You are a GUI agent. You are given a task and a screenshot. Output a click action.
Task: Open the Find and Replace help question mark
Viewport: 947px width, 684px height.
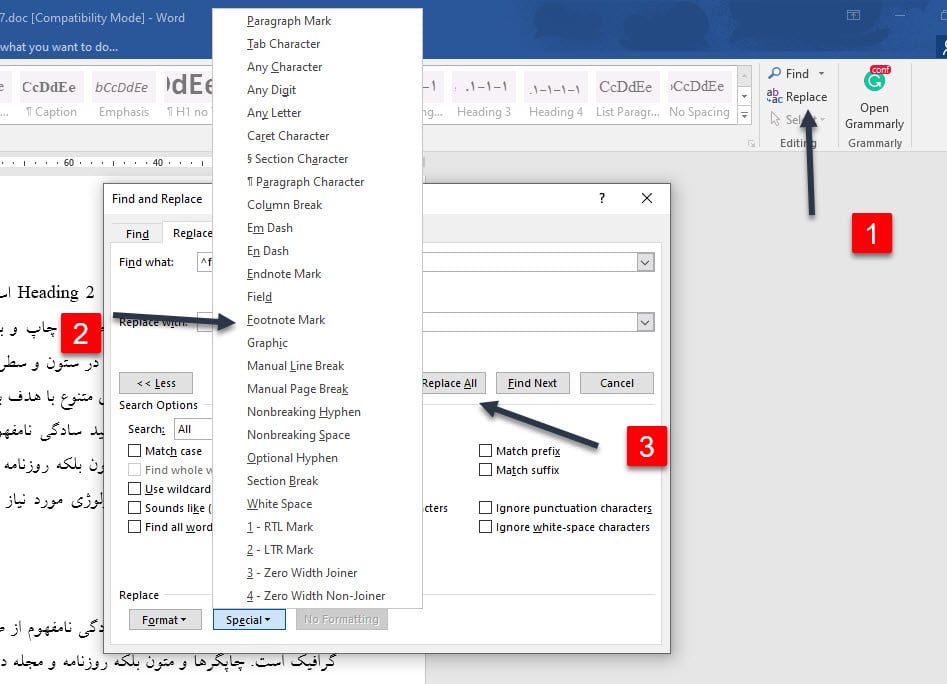tap(602, 198)
